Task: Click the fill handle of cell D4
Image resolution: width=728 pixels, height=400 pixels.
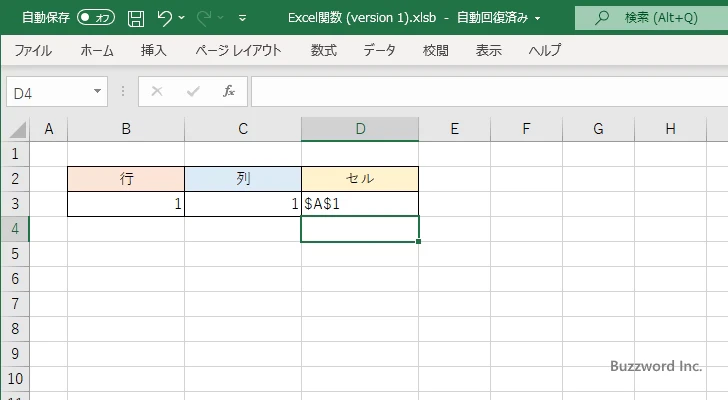Action: [x=418, y=241]
